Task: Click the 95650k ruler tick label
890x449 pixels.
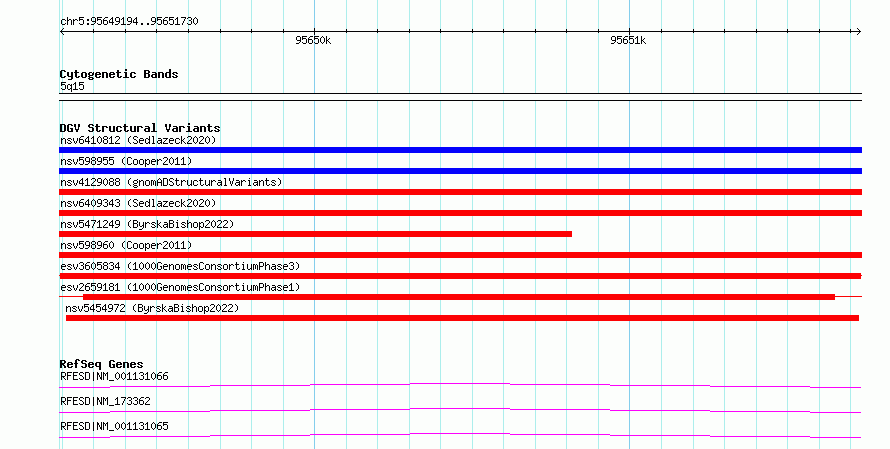Action: coord(313,40)
